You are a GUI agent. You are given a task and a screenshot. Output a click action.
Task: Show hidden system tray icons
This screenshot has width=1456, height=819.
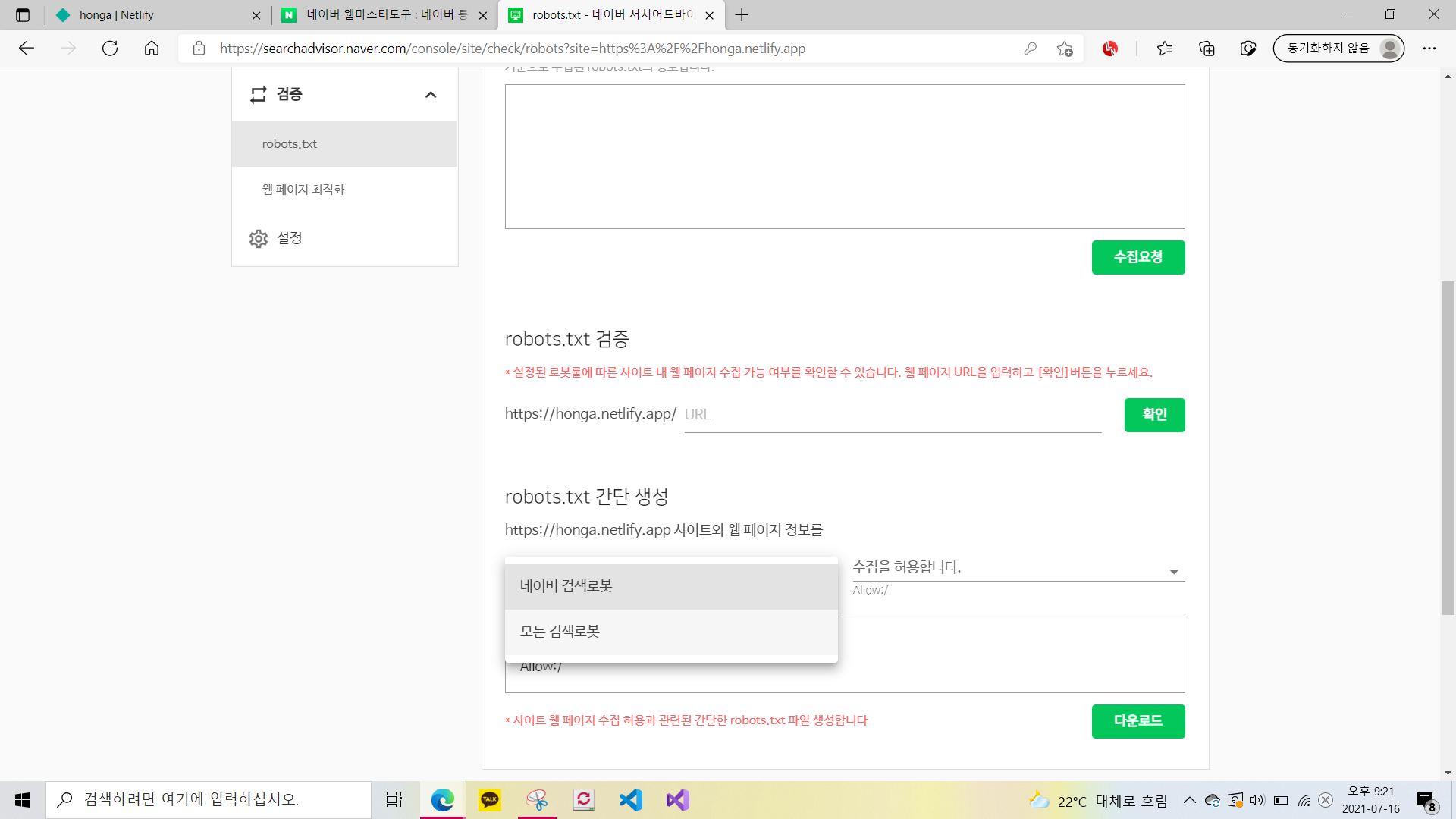coord(1189,800)
